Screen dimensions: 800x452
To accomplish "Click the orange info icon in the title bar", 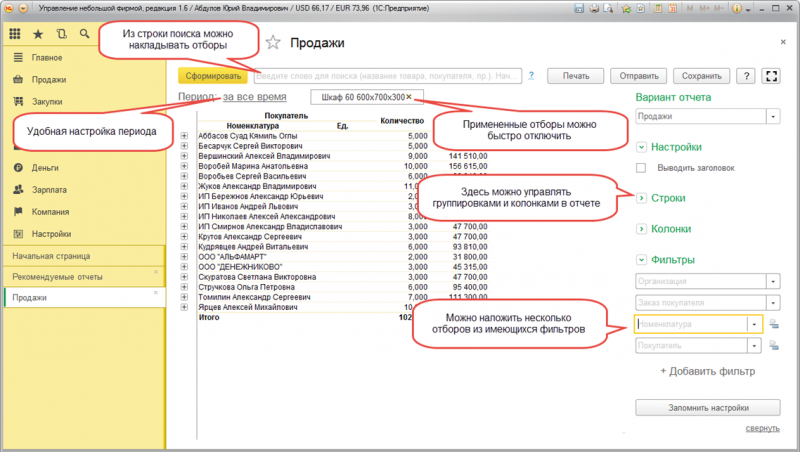I will click(x=736, y=8).
